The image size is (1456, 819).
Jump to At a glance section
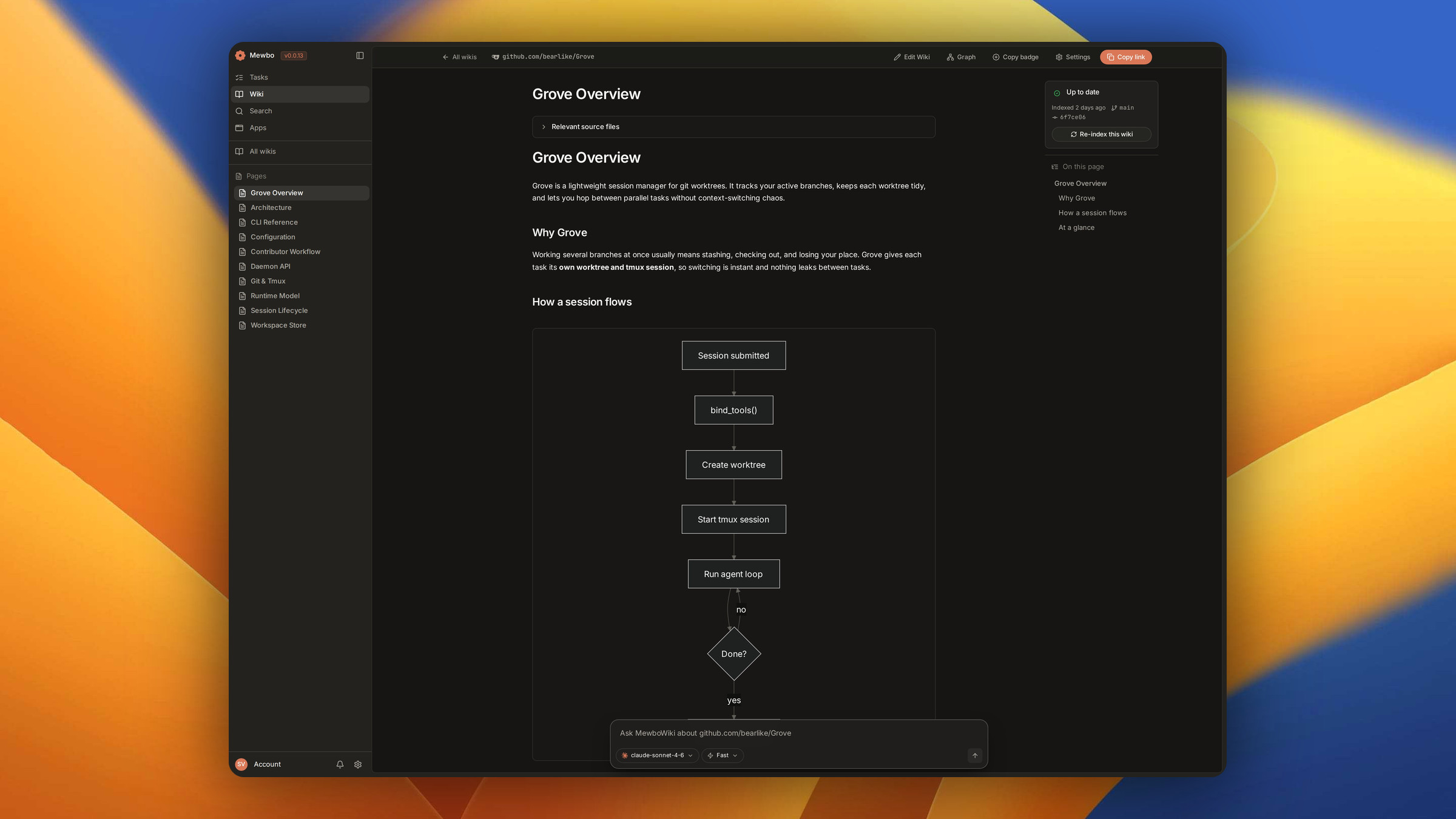pos(1076,227)
